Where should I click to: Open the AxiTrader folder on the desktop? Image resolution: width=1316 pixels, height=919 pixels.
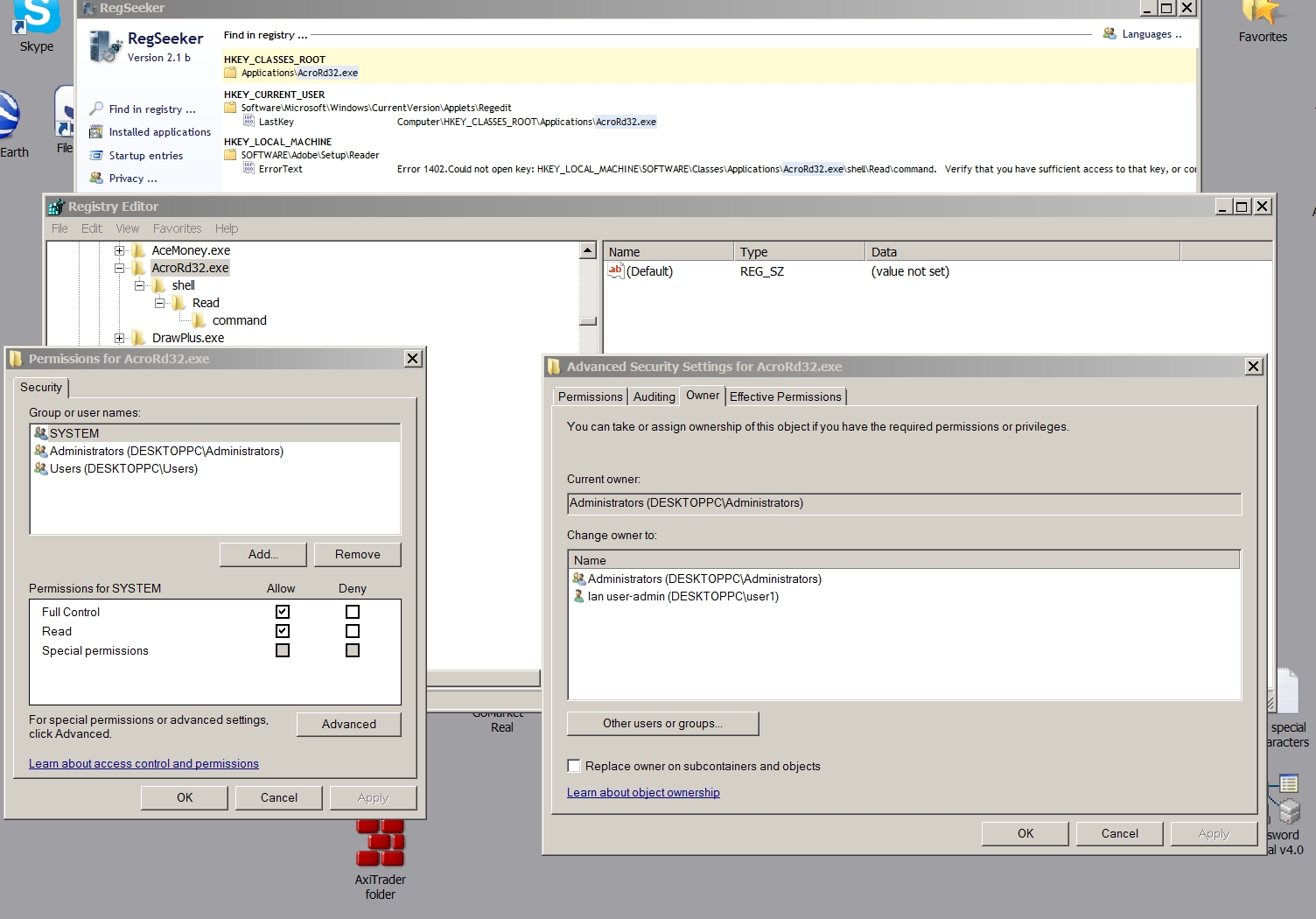point(381,843)
